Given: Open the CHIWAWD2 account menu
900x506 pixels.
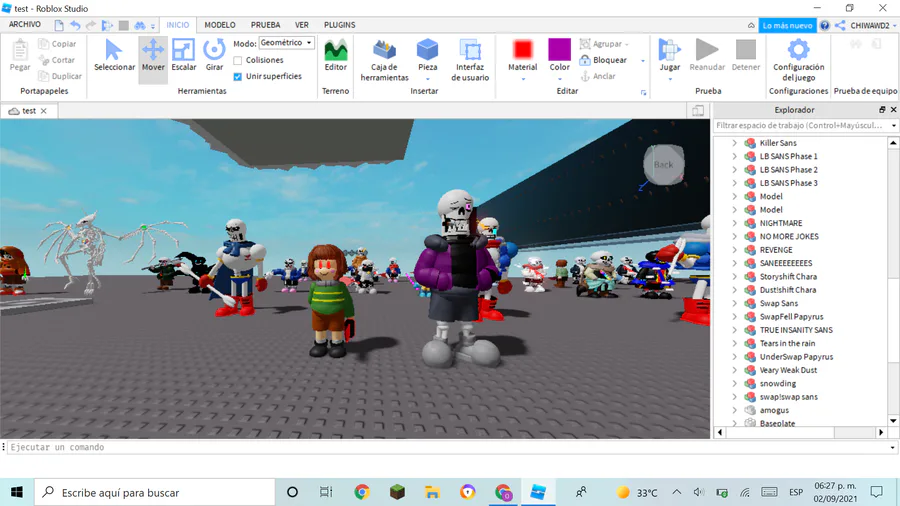Looking at the screenshot, I should (x=873, y=25).
